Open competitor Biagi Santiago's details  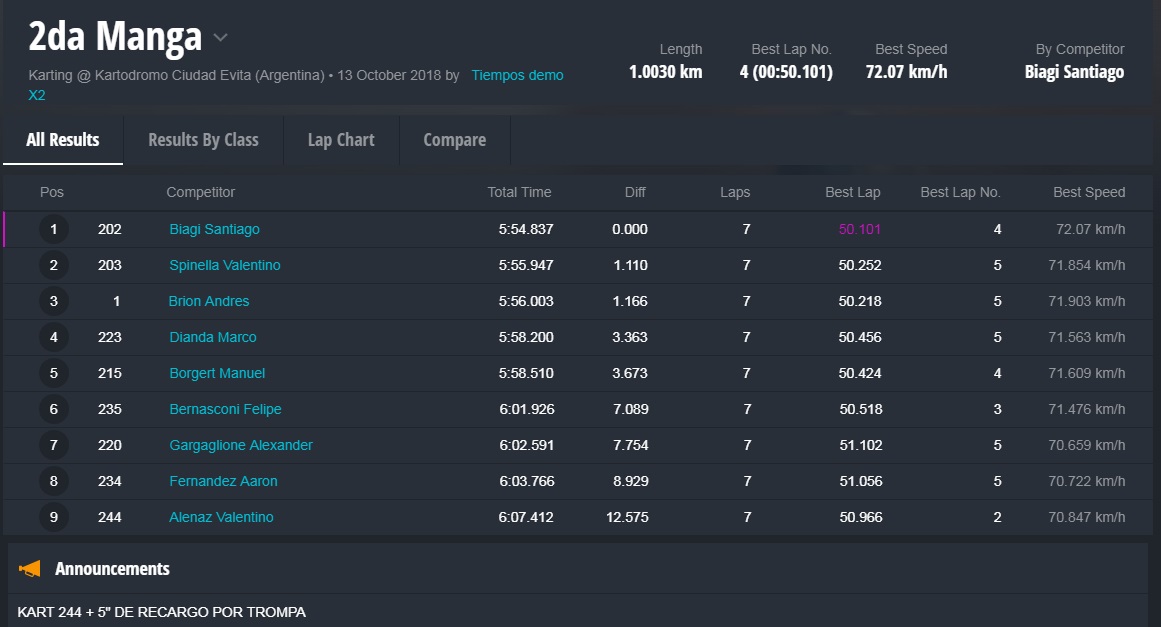pyautogui.click(x=214, y=229)
